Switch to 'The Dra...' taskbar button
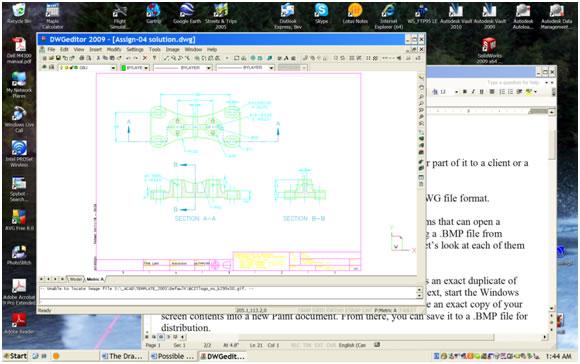This screenshot has height=364, width=580. point(122,356)
